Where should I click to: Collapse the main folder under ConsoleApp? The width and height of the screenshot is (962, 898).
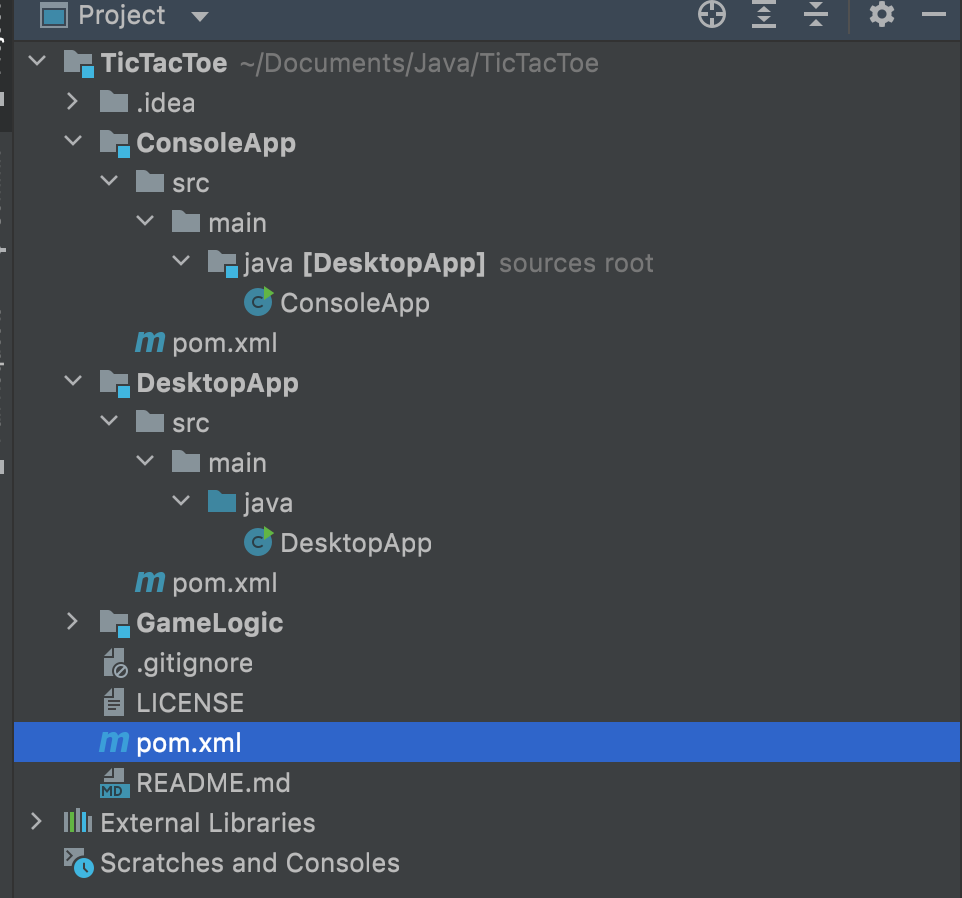[x=145, y=220]
